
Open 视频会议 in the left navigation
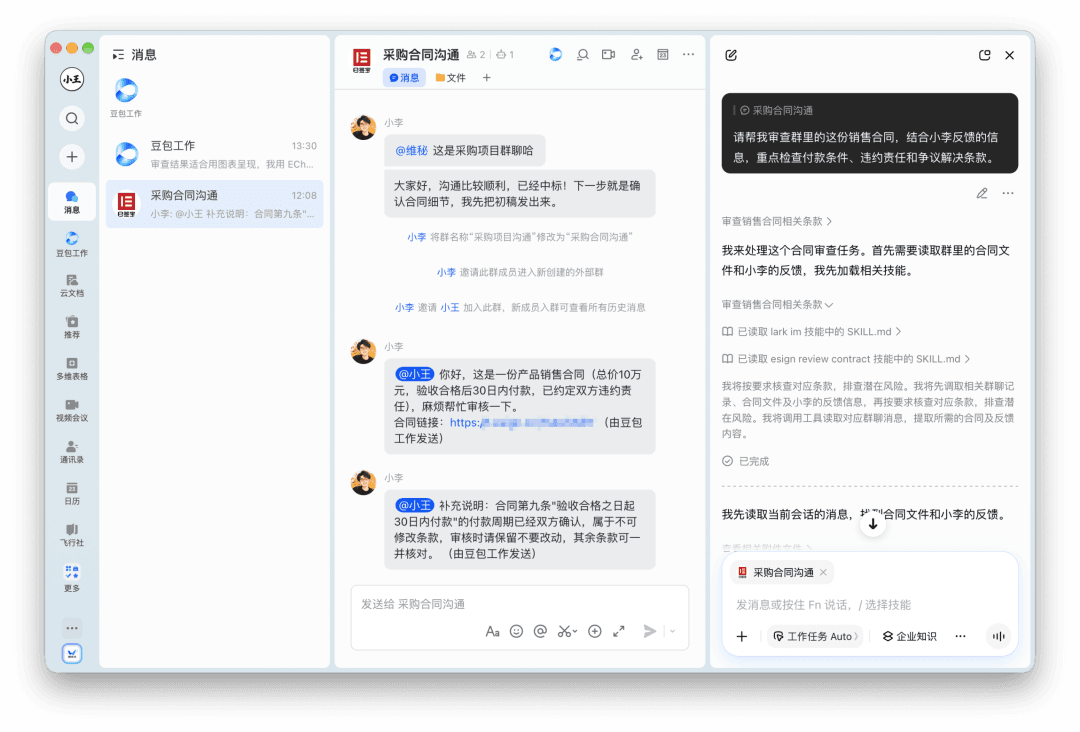(72, 410)
